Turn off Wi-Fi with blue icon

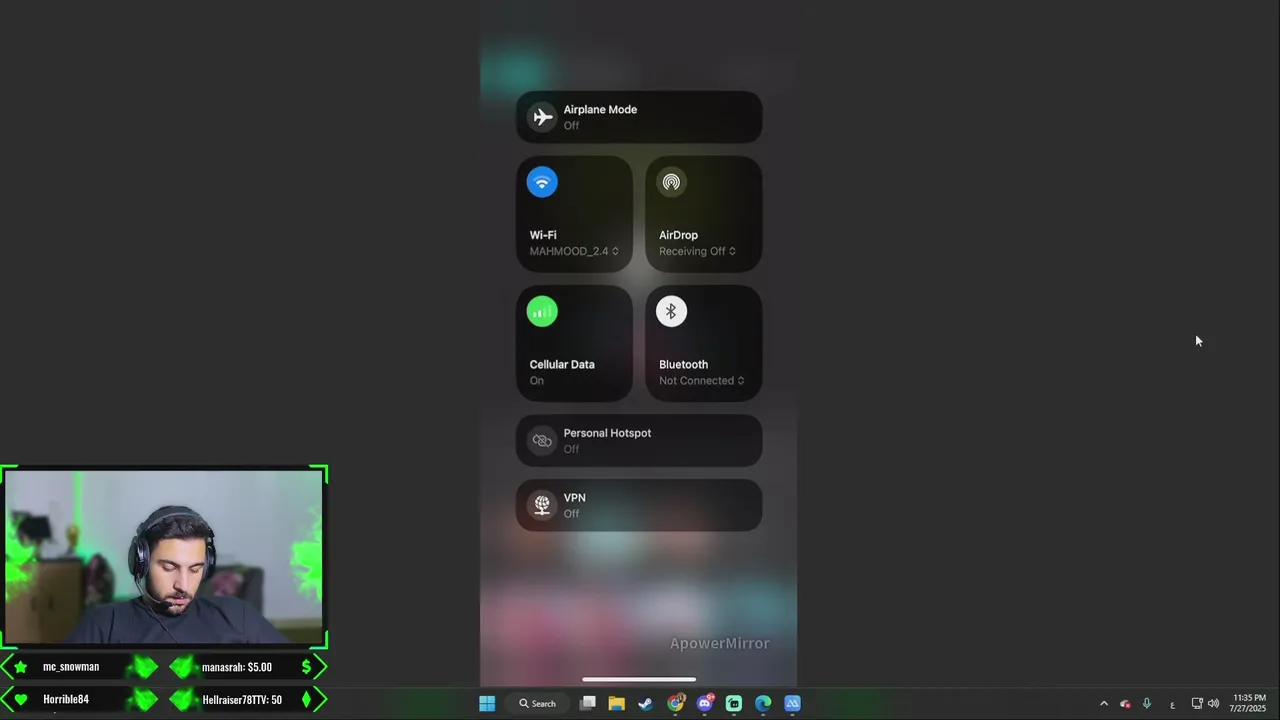tap(542, 182)
